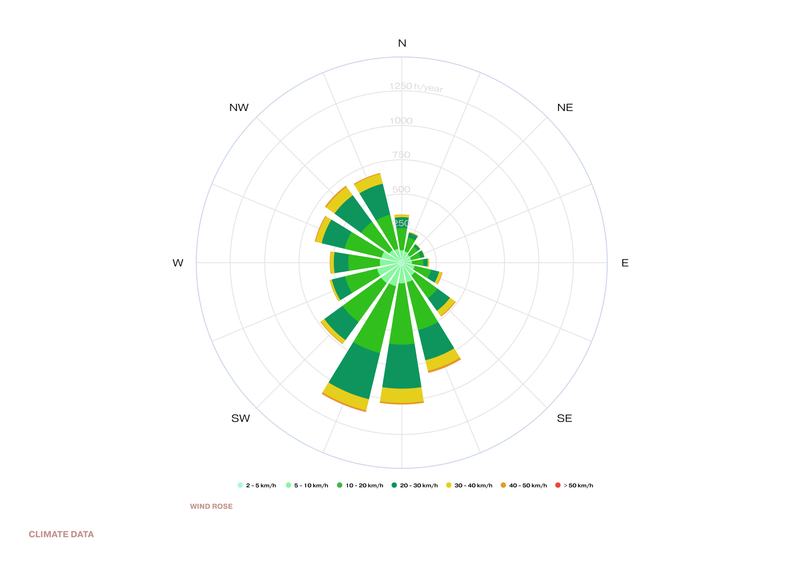The height and width of the screenshot is (569, 804).
Task: Click the W compass label
Action: point(177,263)
